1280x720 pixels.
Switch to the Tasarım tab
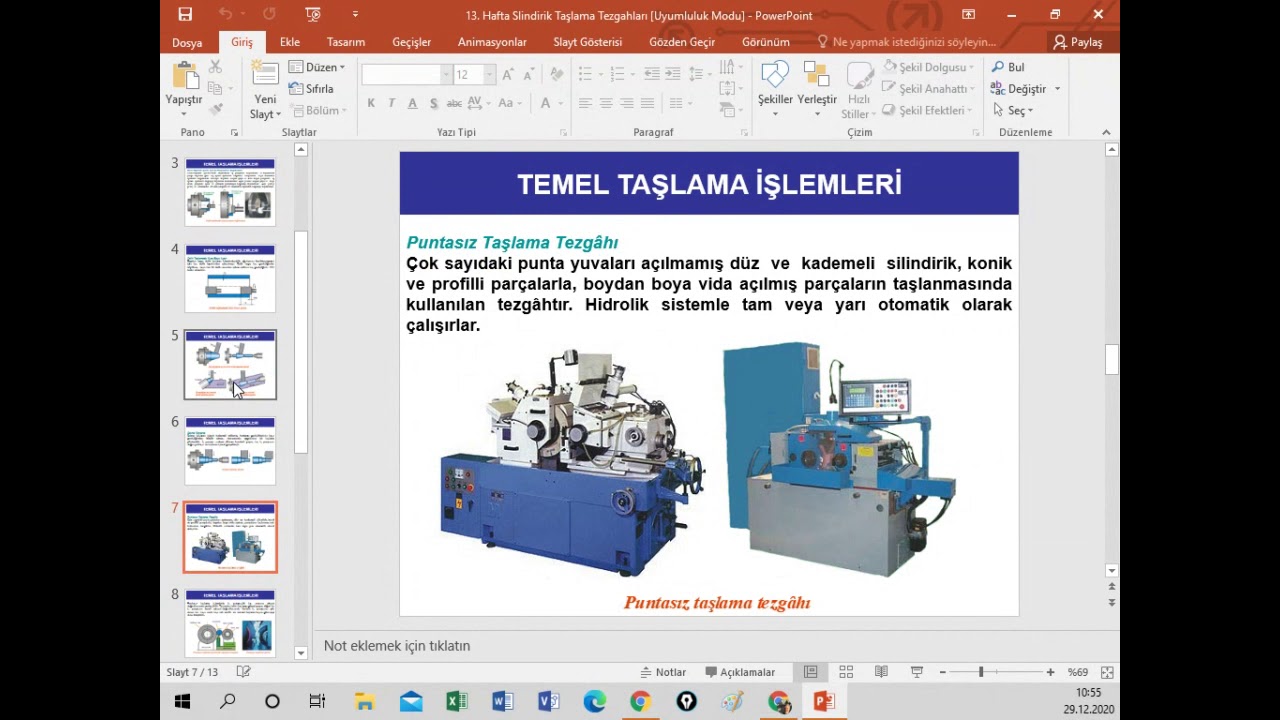pyautogui.click(x=346, y=42)
